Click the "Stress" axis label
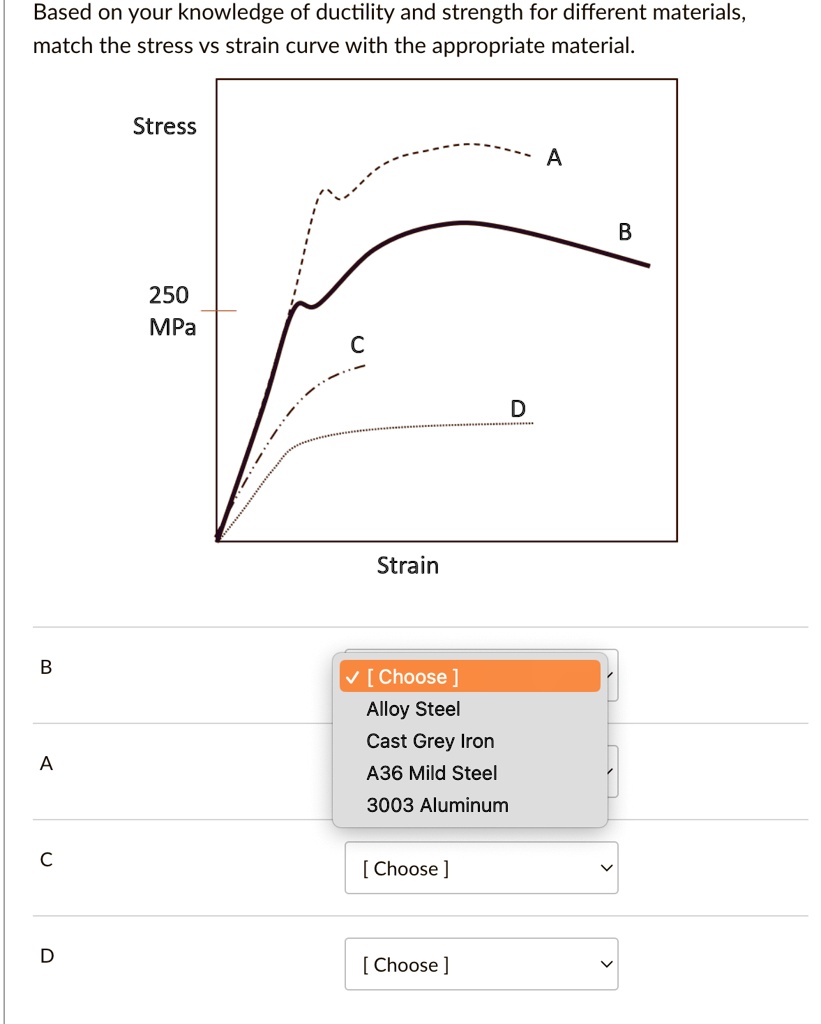This screenshot has height=1024, width=821. click(x=165, y=126)
